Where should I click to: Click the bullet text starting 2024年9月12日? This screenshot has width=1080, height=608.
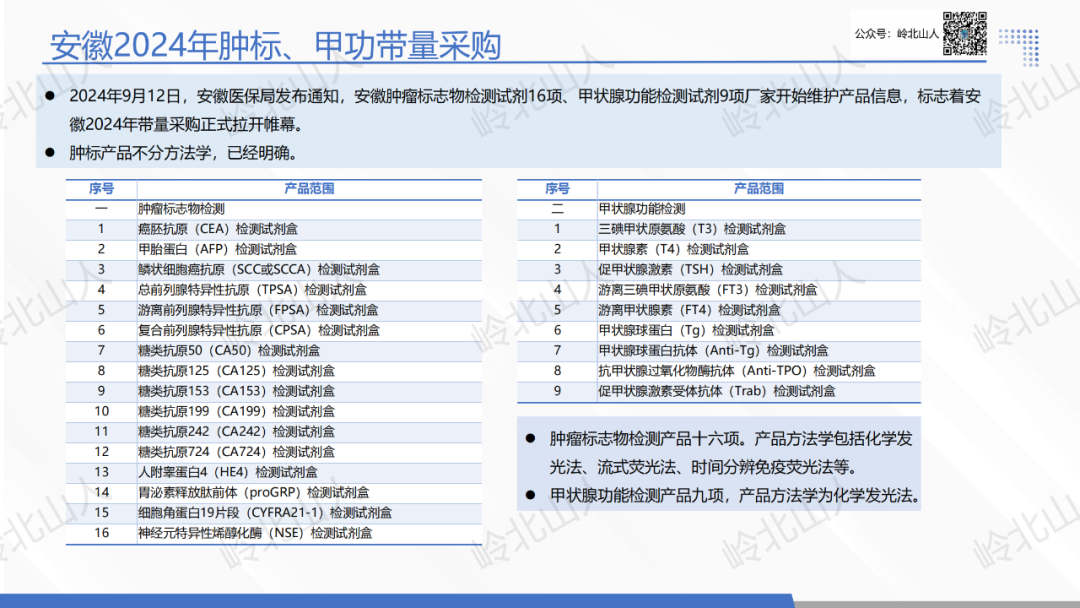525,110
